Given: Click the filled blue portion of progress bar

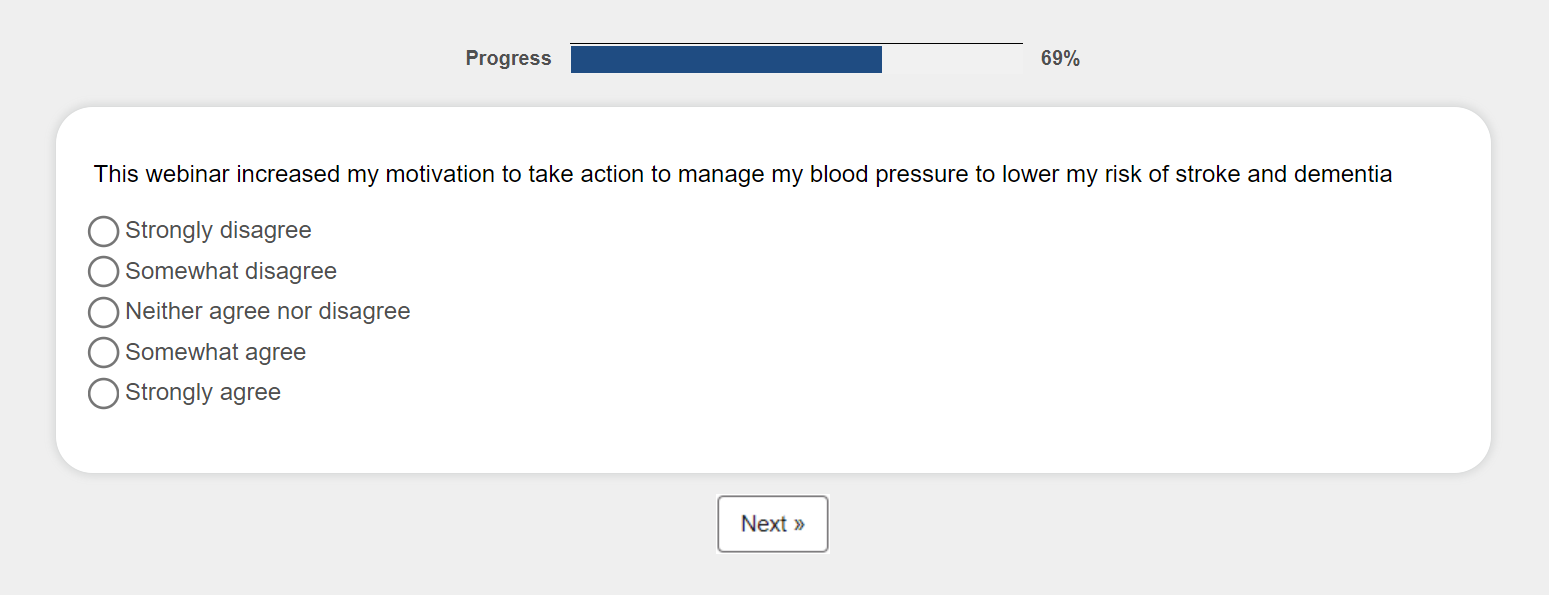Looking at the screenshot, I should (x=726, y=59).
